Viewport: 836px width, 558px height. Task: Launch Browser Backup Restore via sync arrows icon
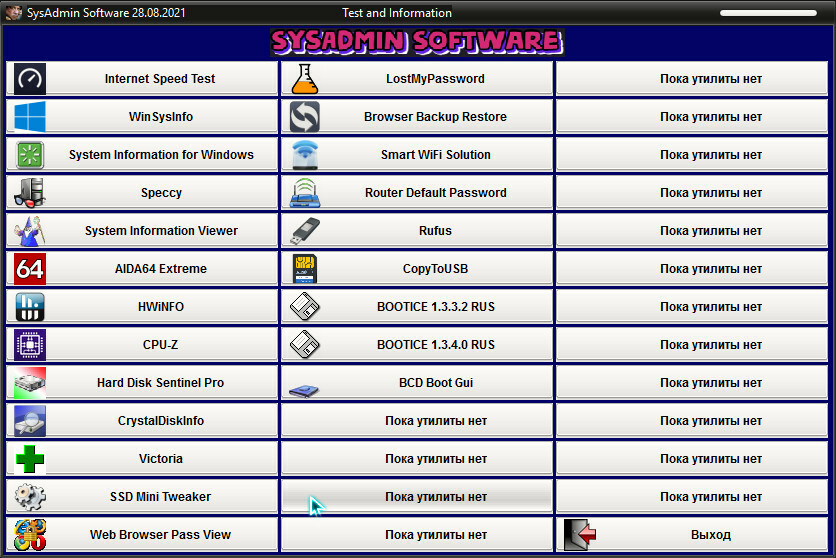[x=305, y=117]
